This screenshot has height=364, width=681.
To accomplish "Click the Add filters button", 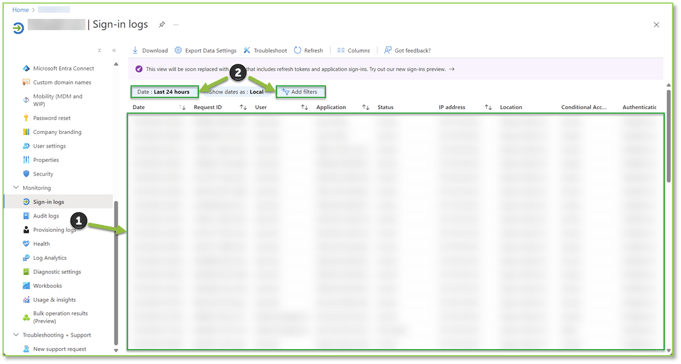I will click(x=300, y=92).
